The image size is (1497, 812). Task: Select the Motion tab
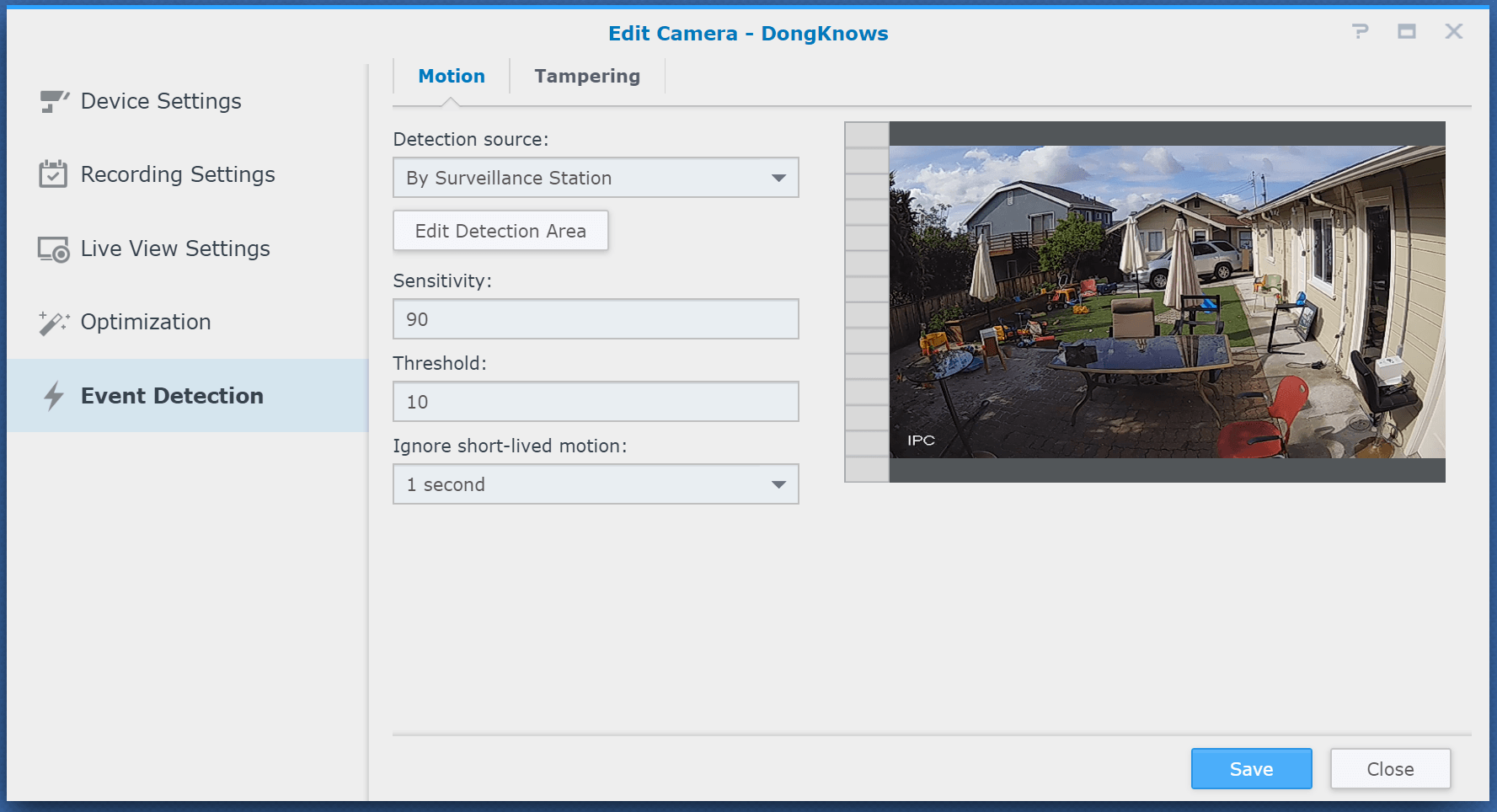[x=452, y=77]
